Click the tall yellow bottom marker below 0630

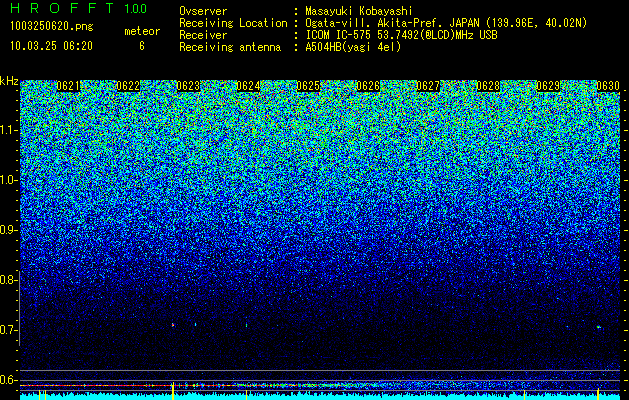point(598,393)
